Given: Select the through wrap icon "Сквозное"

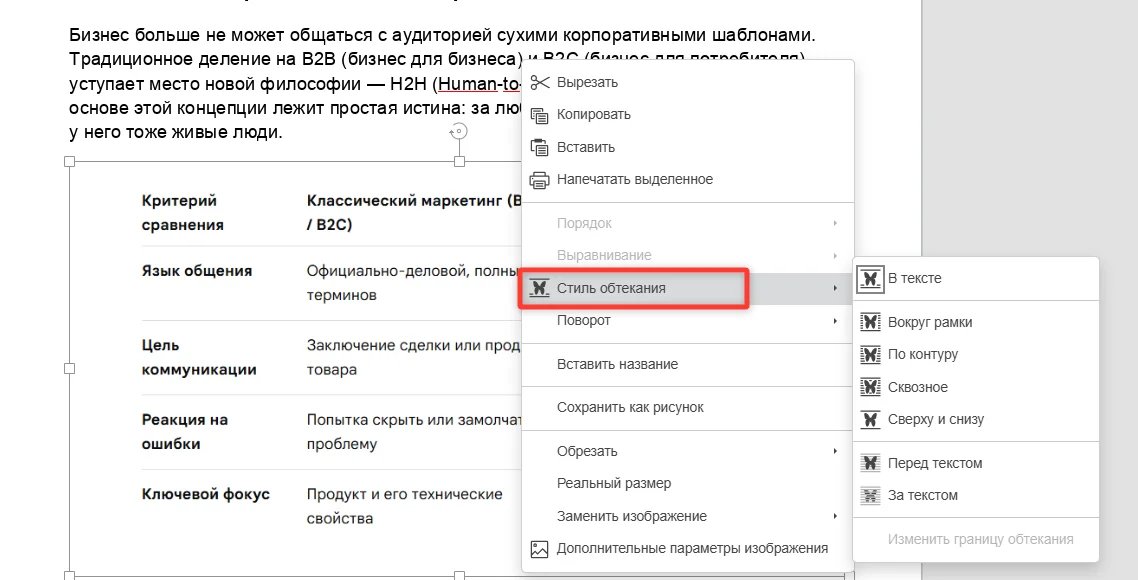Looking at the screenshot, I should 870,387.
